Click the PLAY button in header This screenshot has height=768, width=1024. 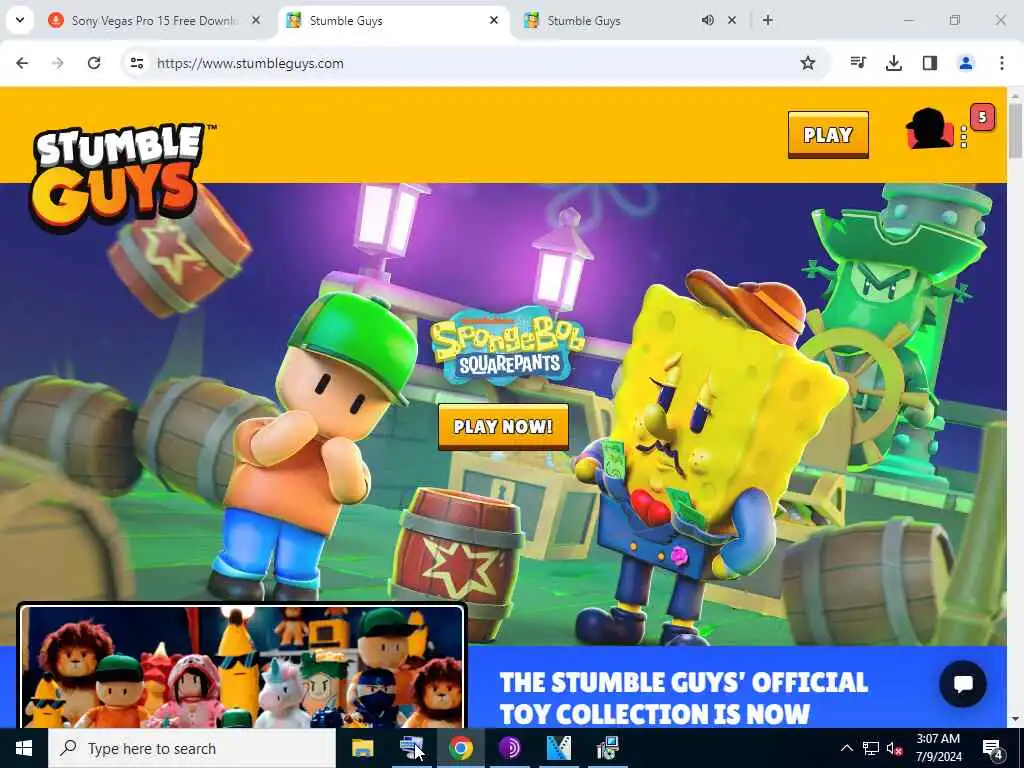tap(828, 135)
